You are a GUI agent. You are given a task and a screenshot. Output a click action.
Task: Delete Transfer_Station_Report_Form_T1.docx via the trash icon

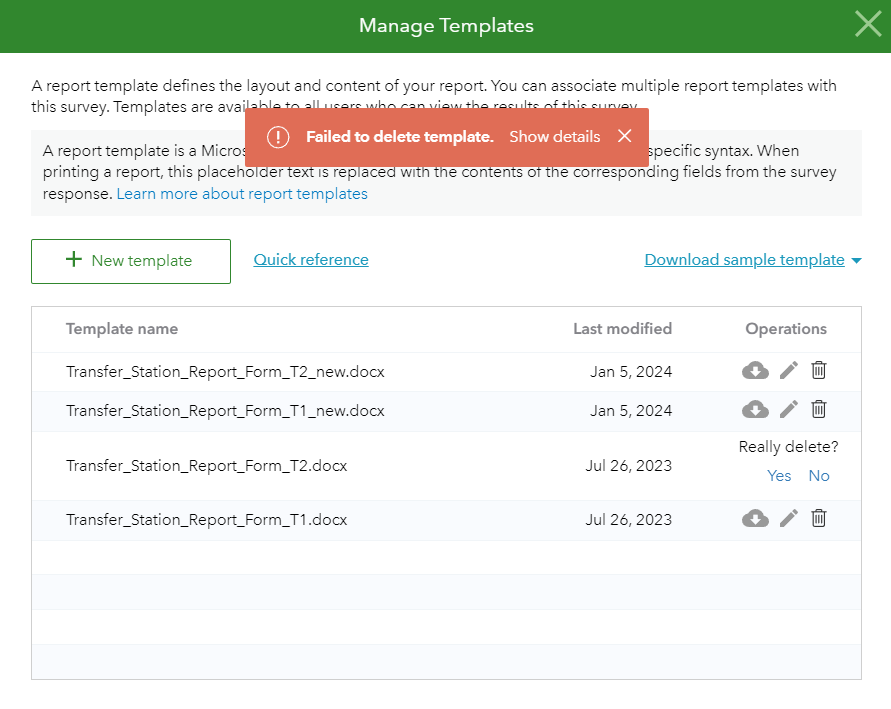point(818,519)
